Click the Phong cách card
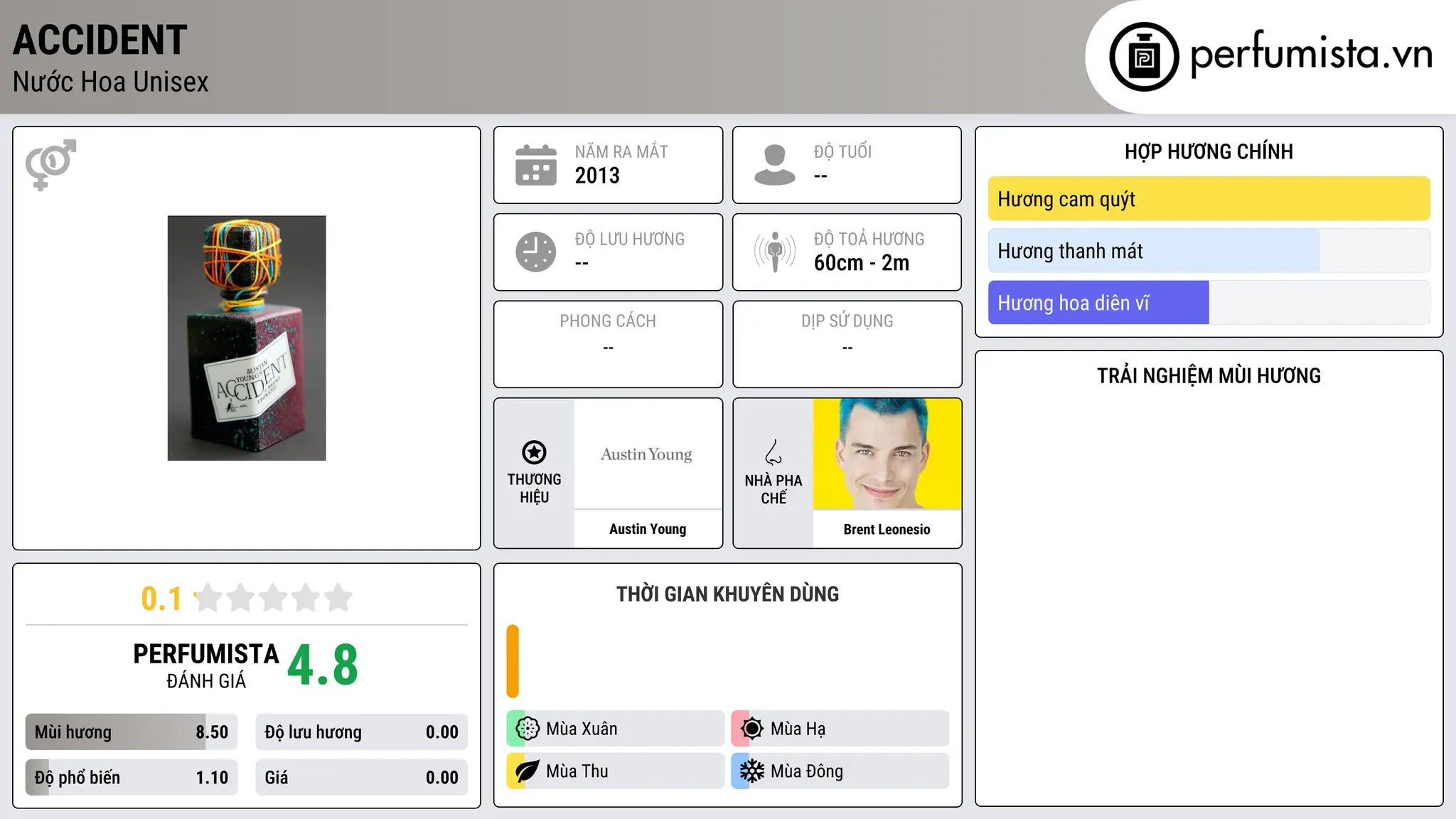This screenshot has height=819, width=1456. coord(608,344)
